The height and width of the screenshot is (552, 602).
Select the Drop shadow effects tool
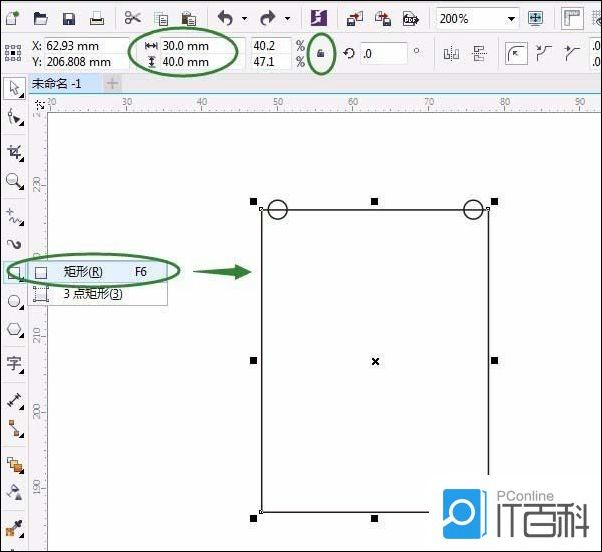pos(15,465)
